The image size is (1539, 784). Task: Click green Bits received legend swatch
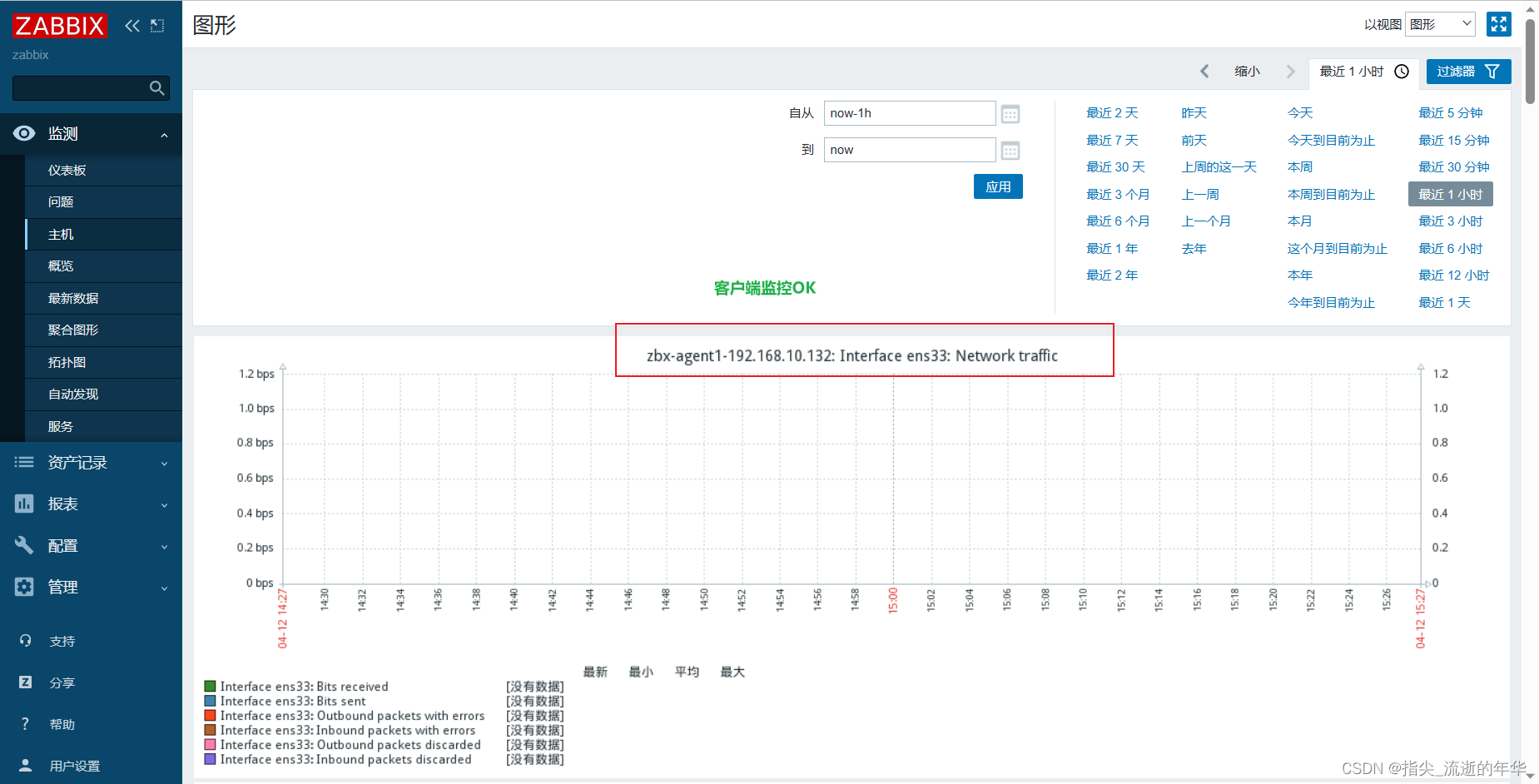point(210,687)
